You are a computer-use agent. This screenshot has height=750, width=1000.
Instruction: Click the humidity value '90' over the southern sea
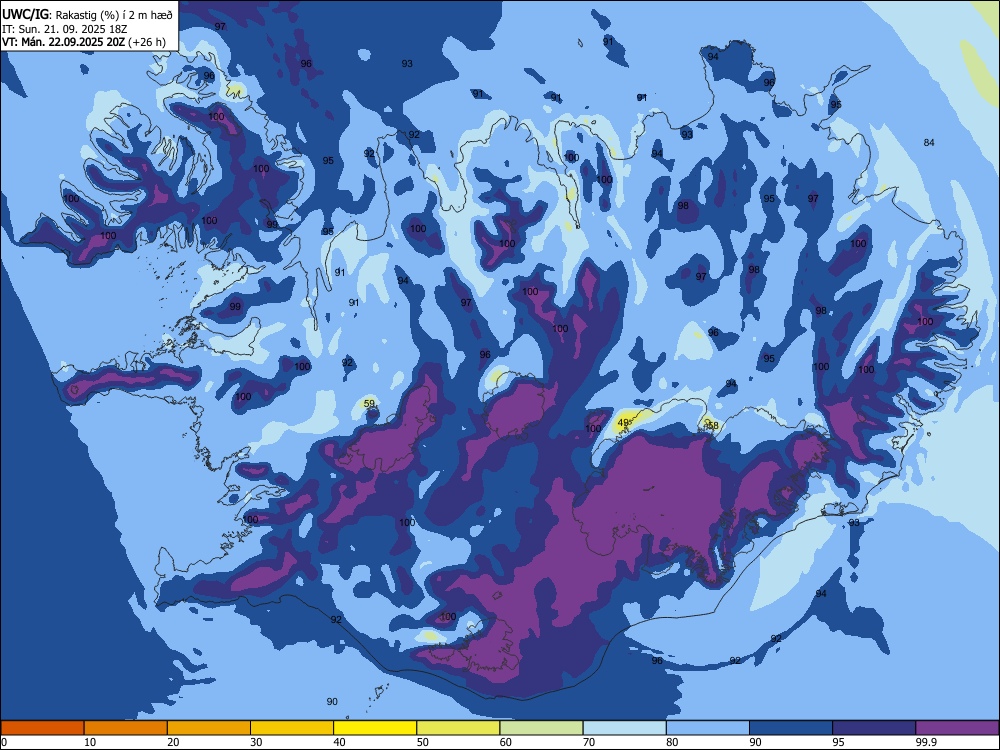tap(332, 702)
